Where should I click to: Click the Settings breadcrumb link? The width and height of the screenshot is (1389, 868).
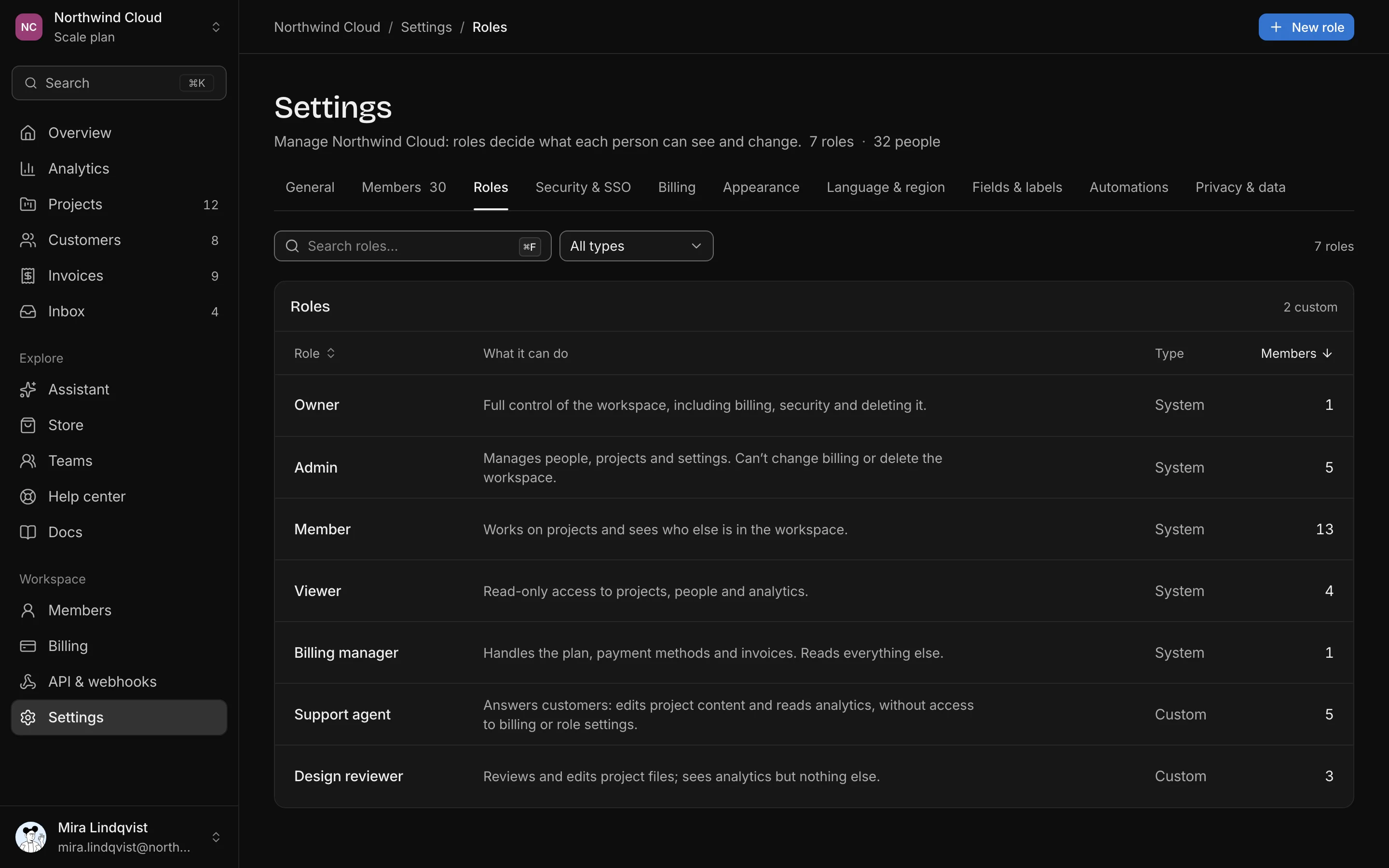(426, 27)
